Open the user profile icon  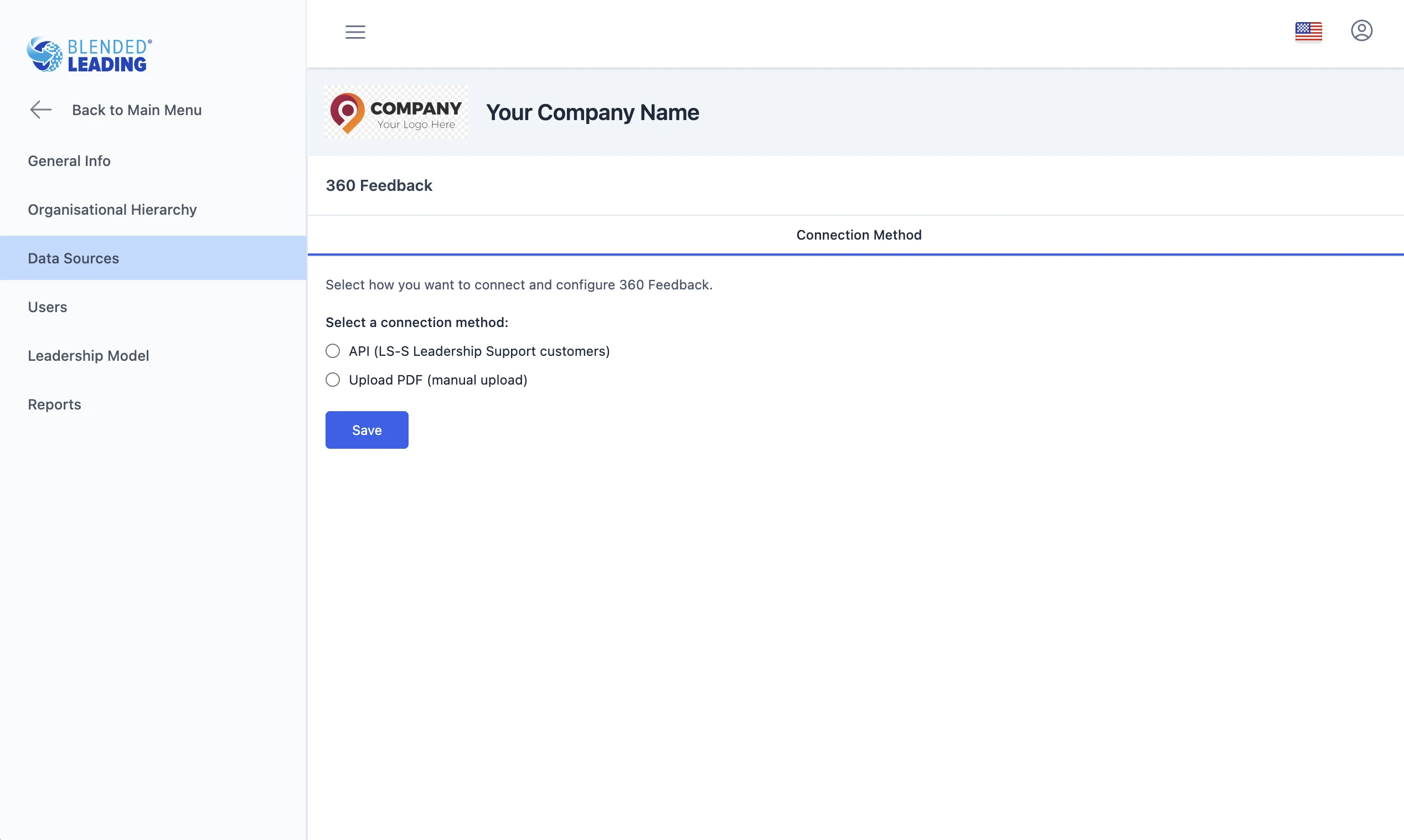pos(1361,30)
